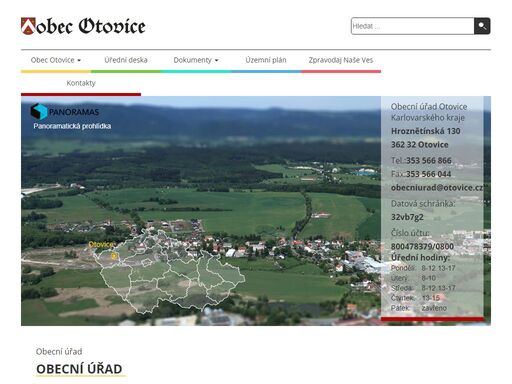Click the obecniurad@otovice.cz email link
Screen dimensions: 512x384
tap(437, 188)
